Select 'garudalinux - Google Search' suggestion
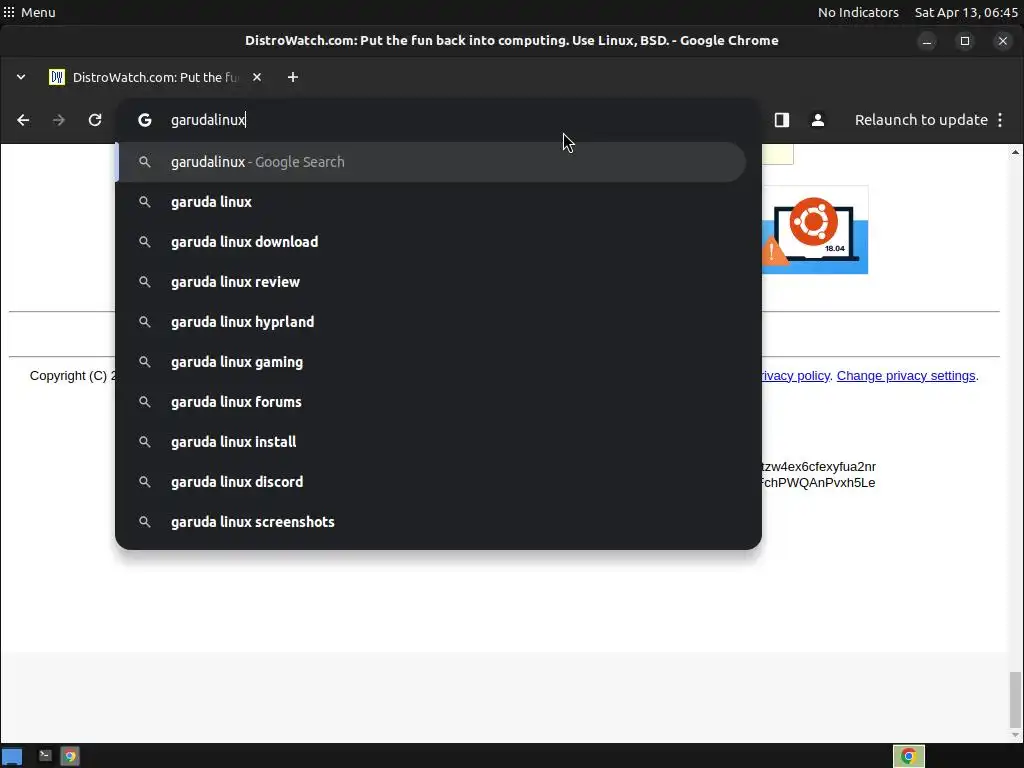This screenshot has width=1024, height=768. [431, 162]
